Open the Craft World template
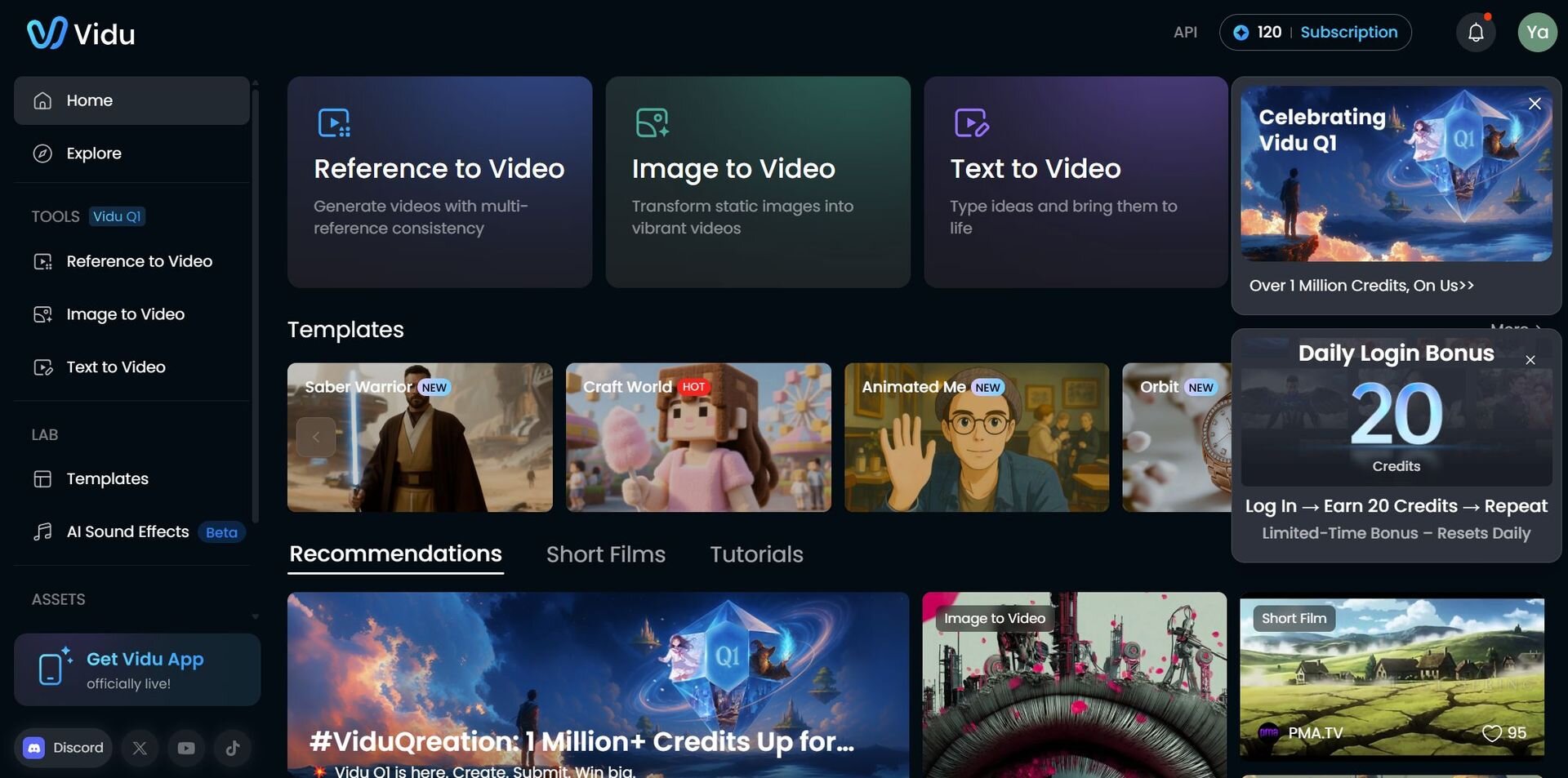Image resolution: width=1568 pixels, height=778 pixels. (698, 438)
